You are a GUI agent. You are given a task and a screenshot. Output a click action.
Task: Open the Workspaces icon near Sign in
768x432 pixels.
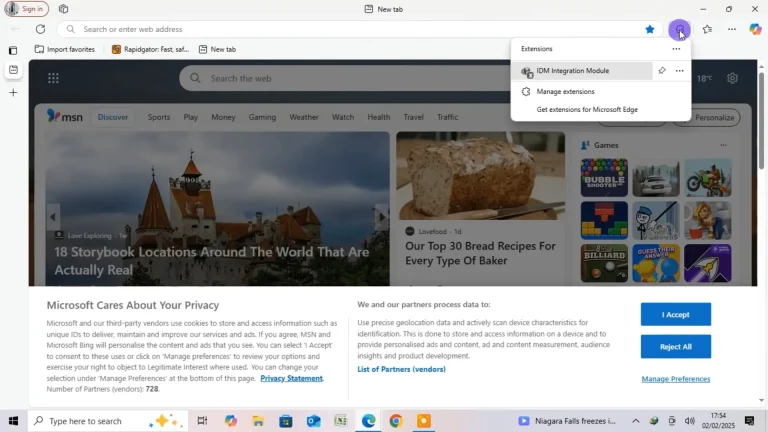(63, 9)
